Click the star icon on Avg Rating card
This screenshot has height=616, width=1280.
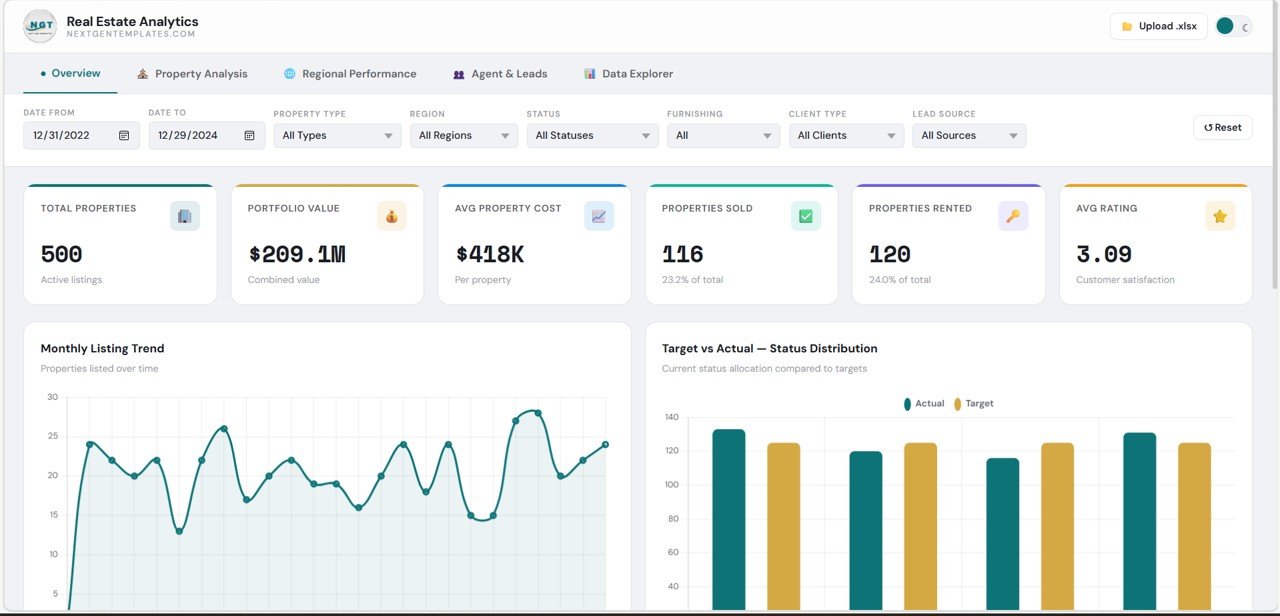[1219, 215]
